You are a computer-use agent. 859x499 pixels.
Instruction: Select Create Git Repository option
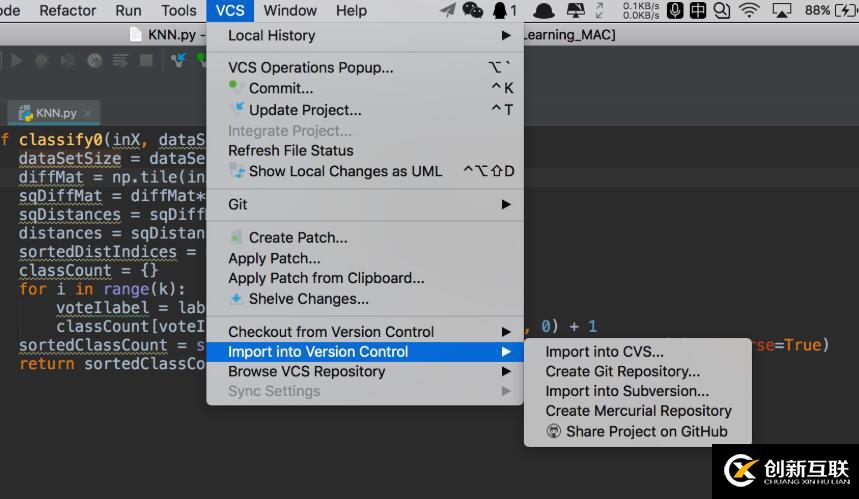pyautogui.click(x=622, y=371)
